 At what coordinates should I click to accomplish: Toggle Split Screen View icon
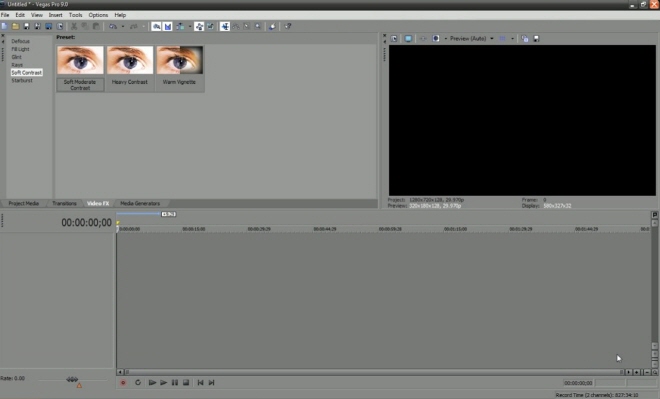(x=436, y=38)
